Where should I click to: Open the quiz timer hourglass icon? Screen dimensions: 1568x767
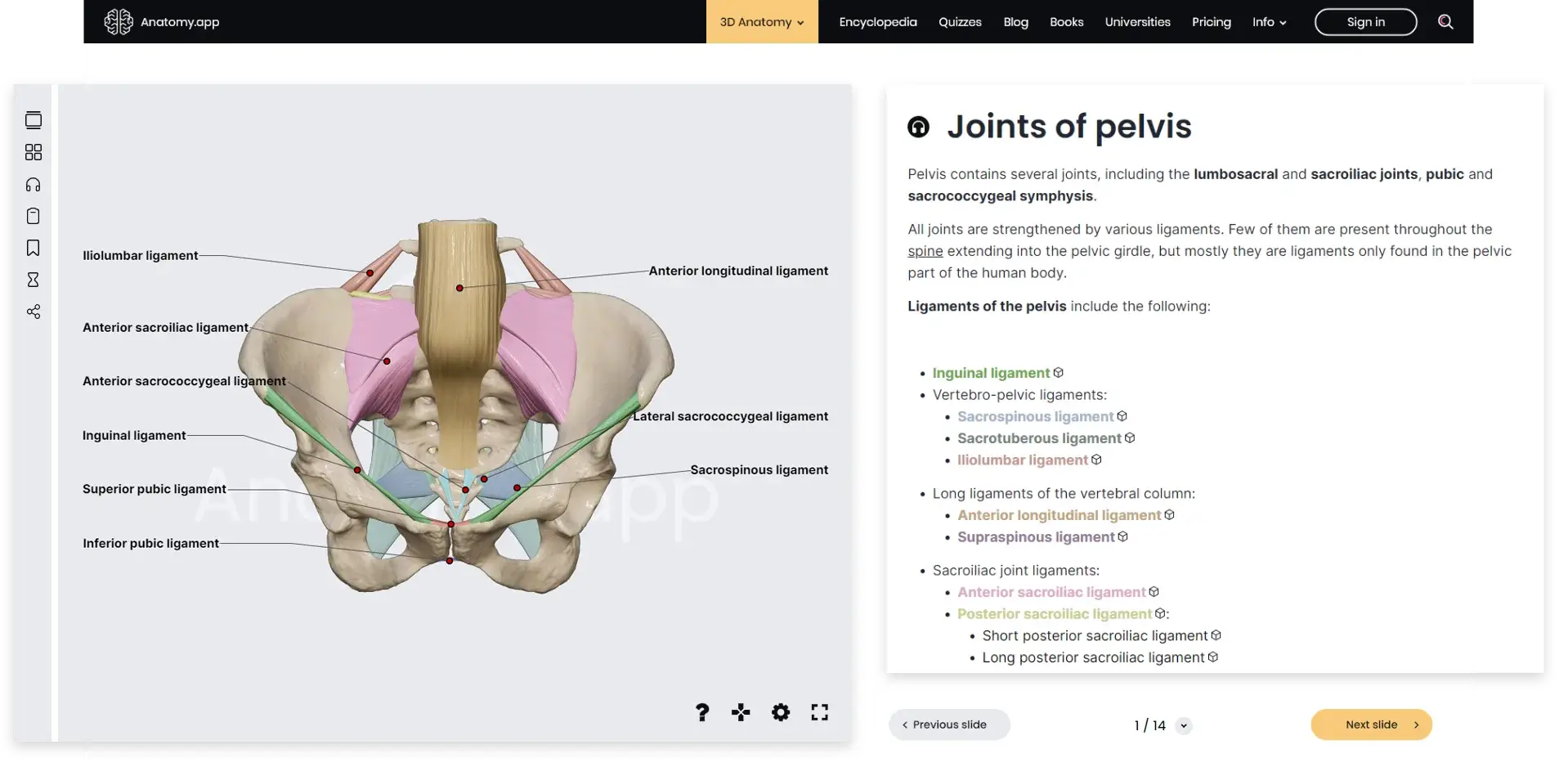tap(34, 280)
